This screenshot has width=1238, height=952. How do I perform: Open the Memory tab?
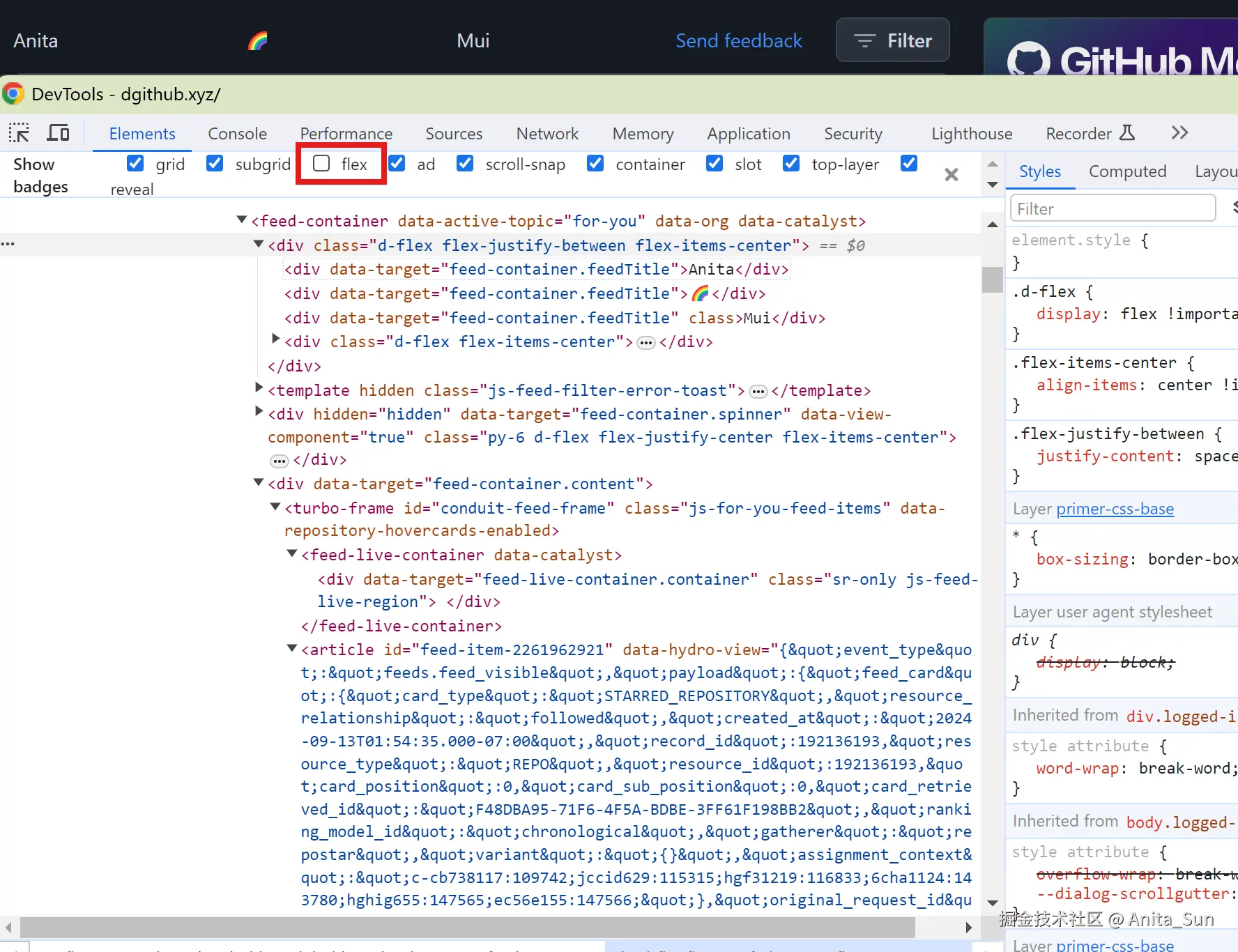tap(643, 133)
